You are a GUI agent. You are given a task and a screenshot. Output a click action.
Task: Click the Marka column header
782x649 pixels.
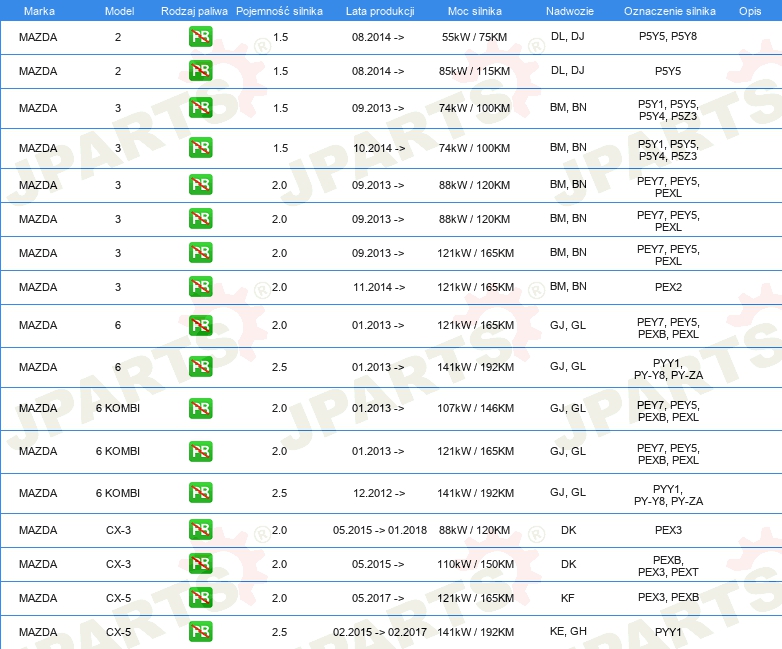(38, 10)
